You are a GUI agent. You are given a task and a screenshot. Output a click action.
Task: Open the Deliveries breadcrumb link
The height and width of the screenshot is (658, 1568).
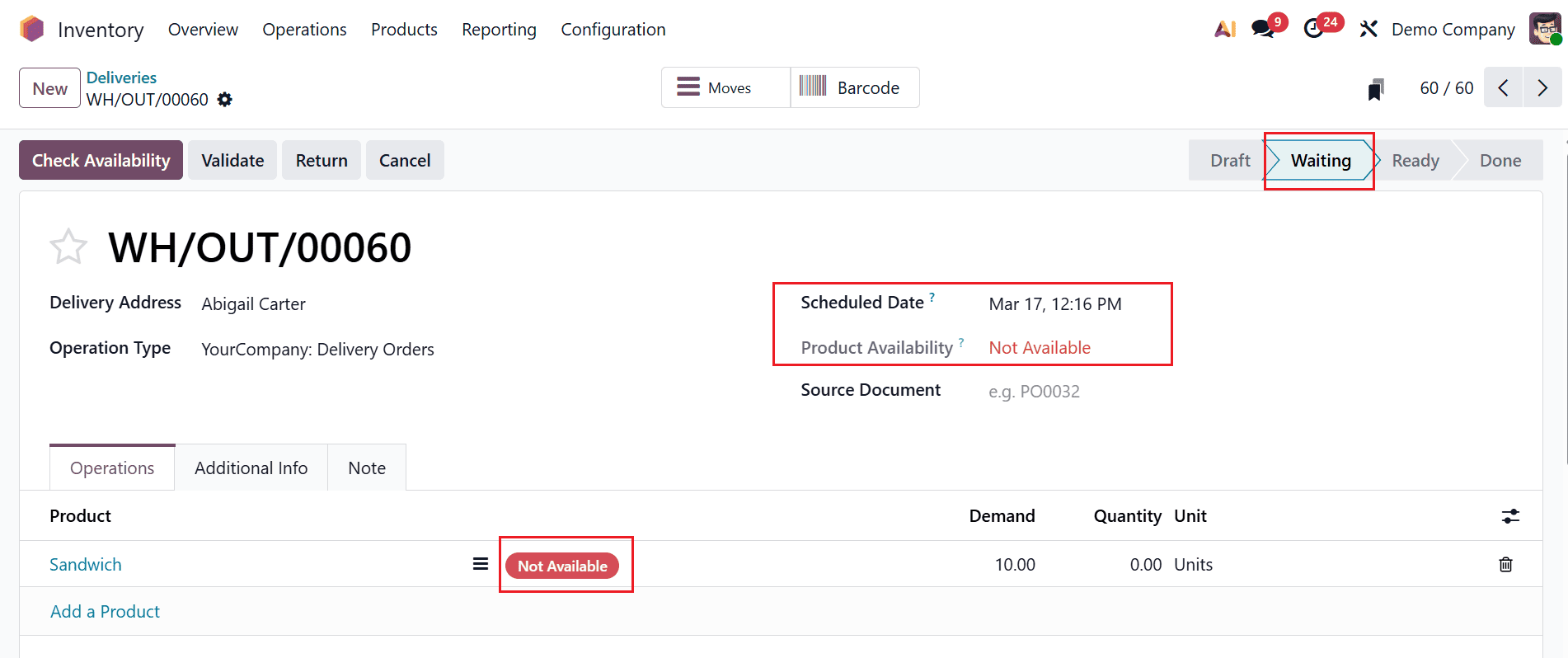point(121,78)
